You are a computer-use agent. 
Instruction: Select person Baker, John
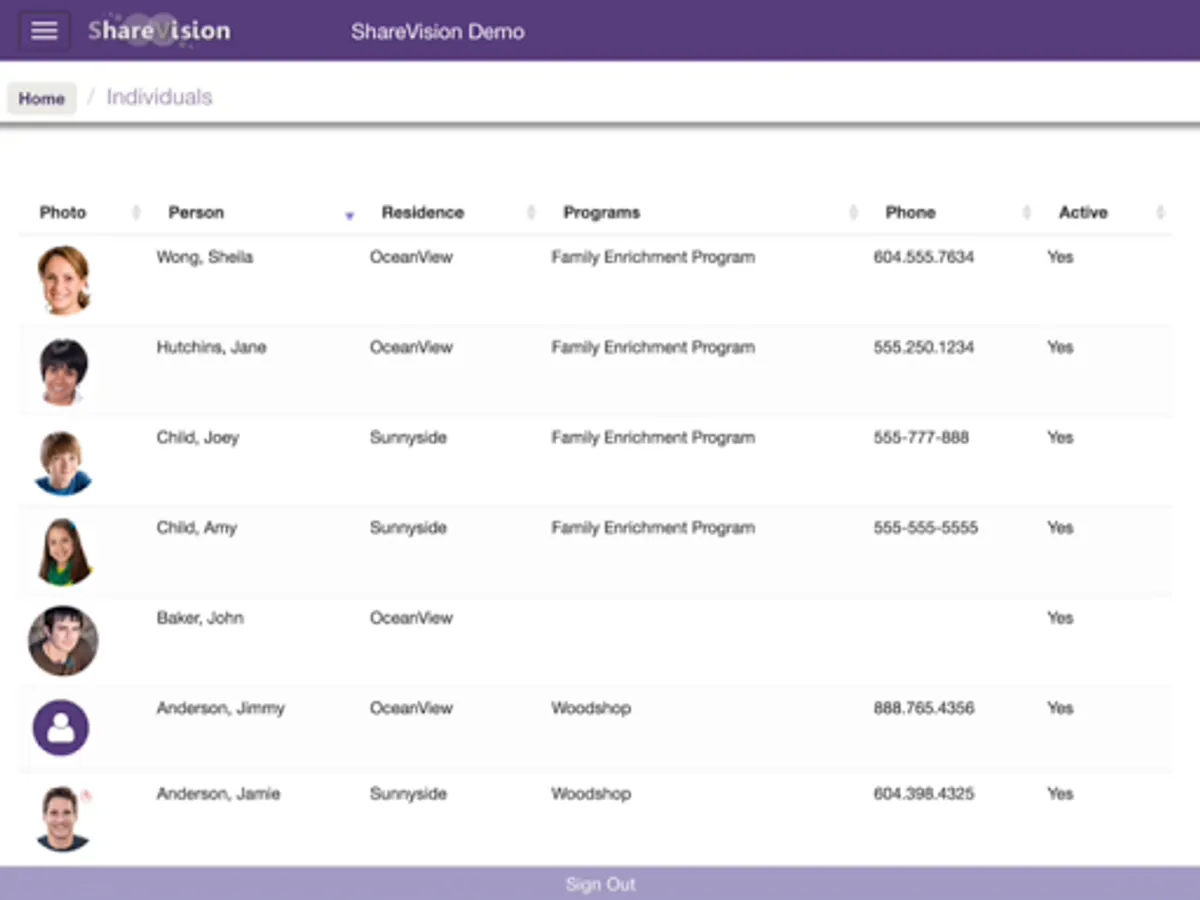(x=200, y=617)
